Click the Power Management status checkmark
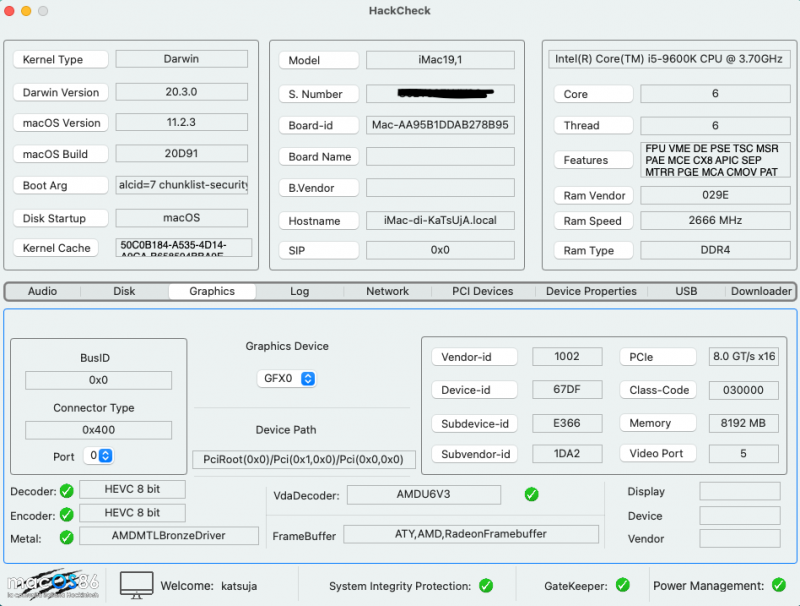800x606 pixels. [x=779, y=585]
